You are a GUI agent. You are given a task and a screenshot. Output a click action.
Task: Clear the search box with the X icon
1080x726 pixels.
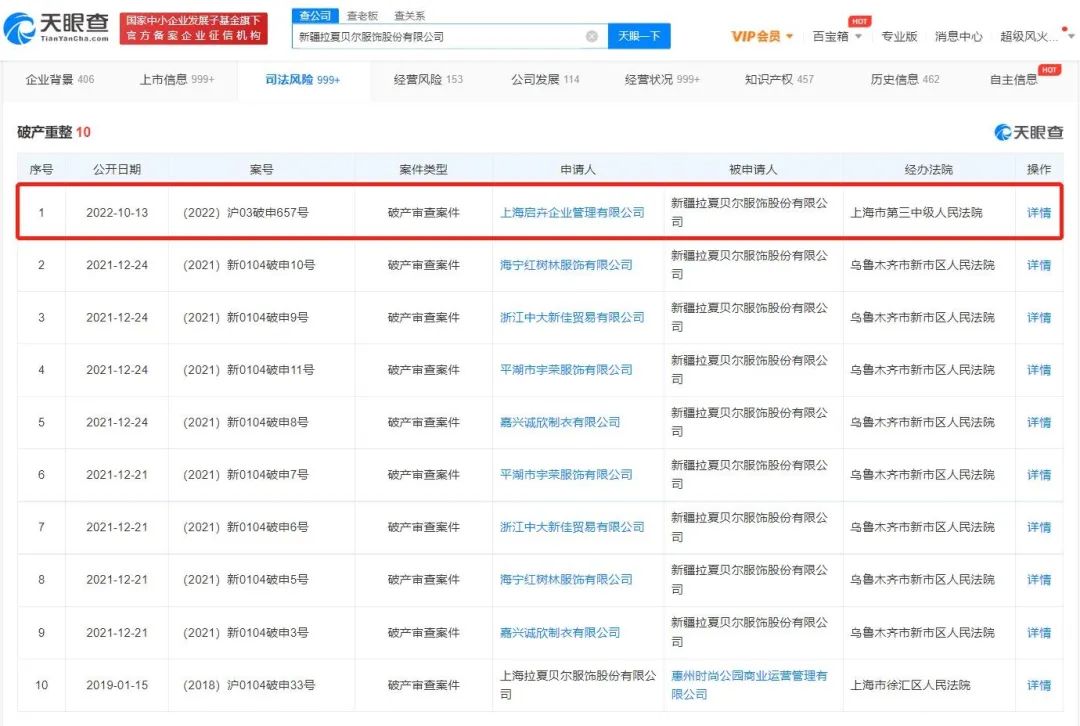coord(591,35)
